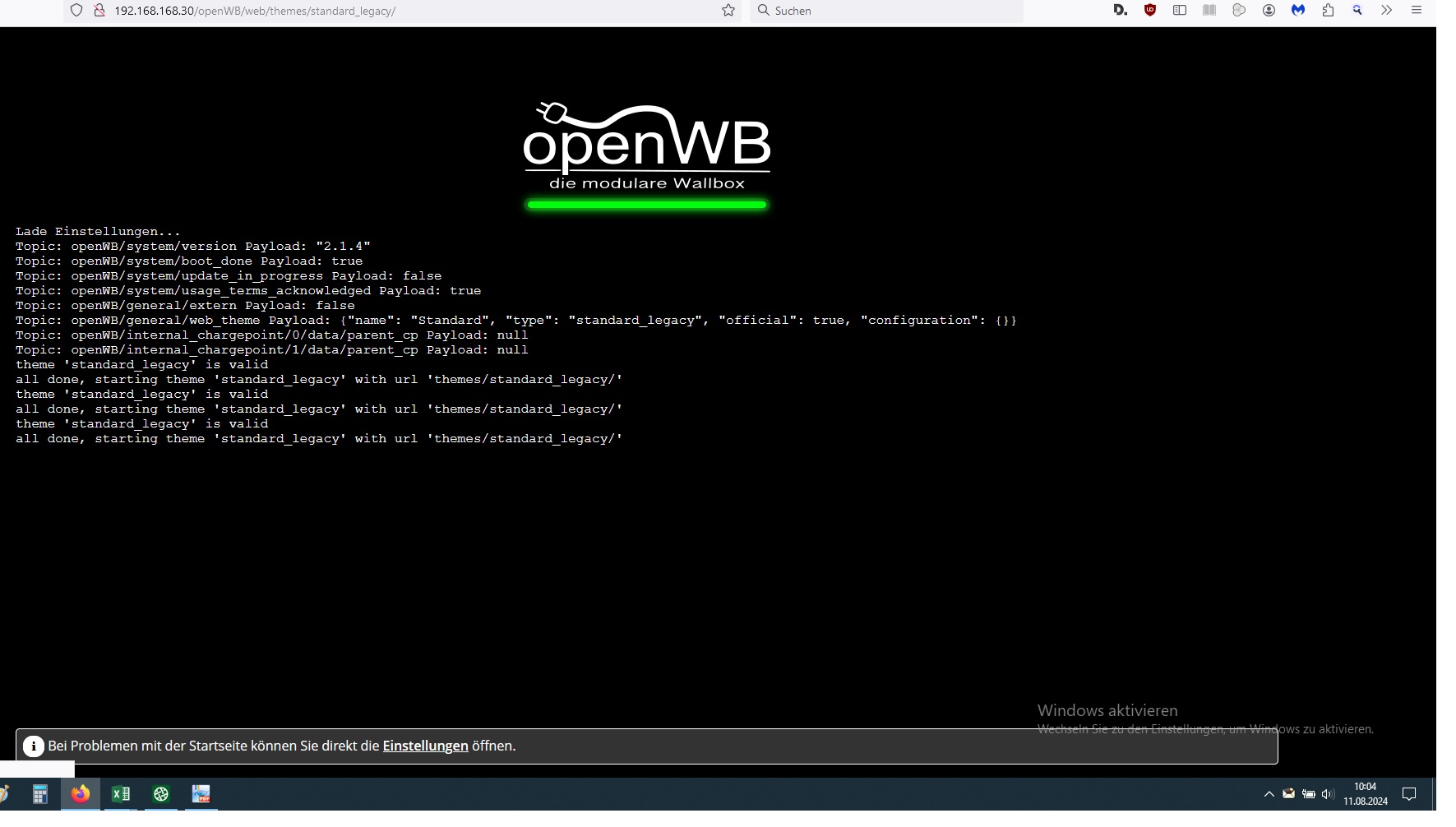1456x827 pixels.
Task: Open the uBlock Origin extension
Action: (x=1150, y=11)
